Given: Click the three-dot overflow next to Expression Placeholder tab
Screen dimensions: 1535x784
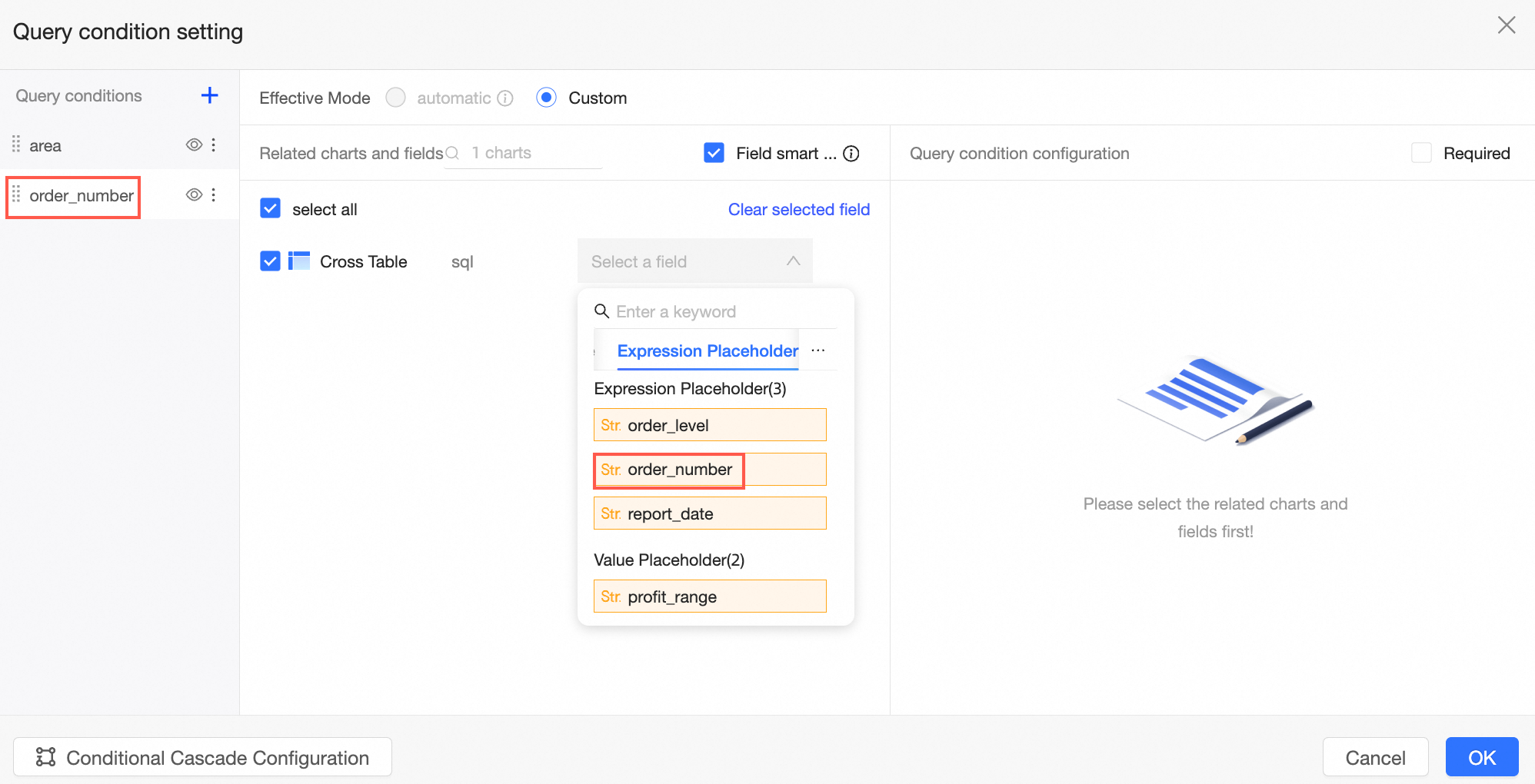Looking at the screenshot, I should coord(818,350).
